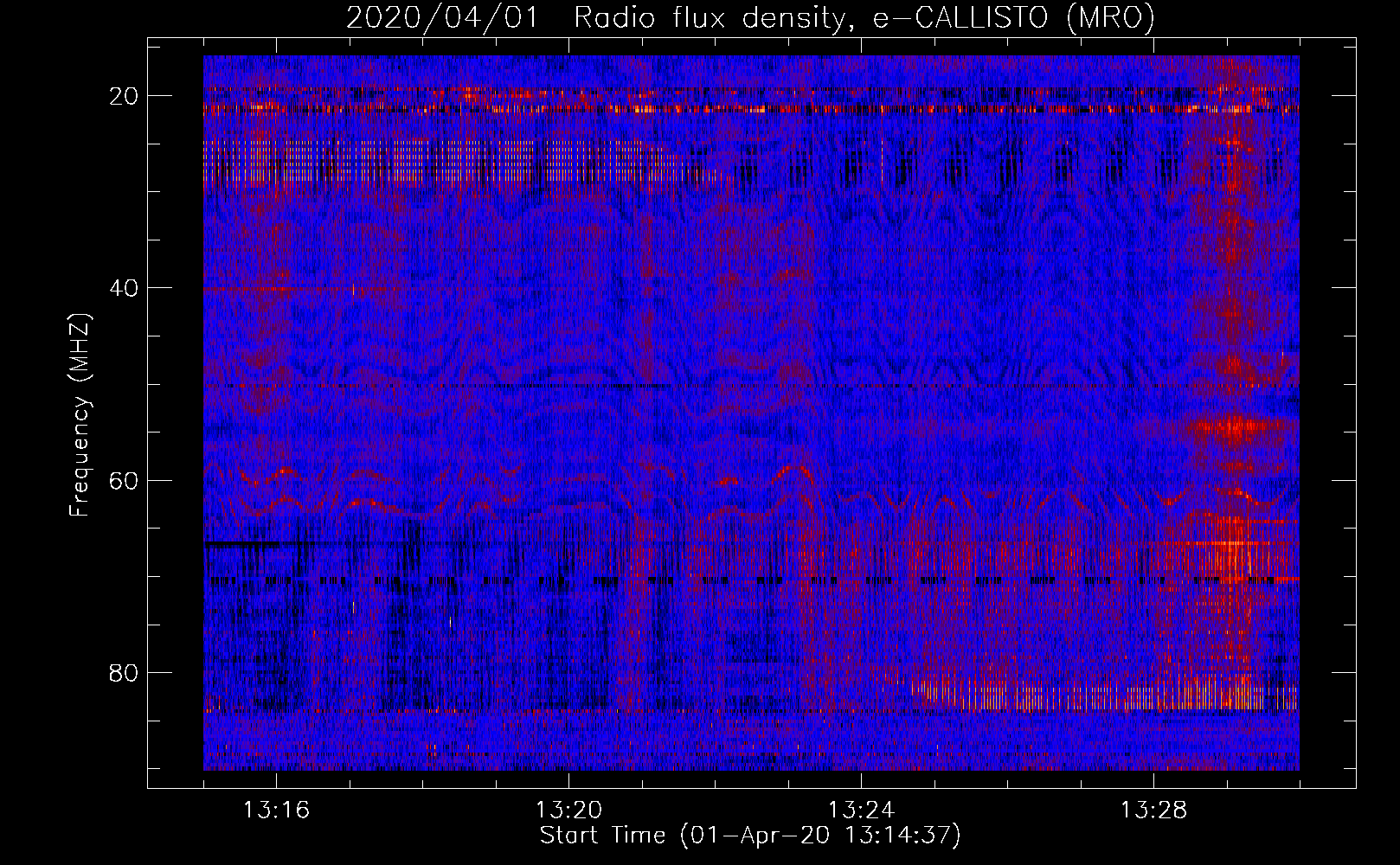This screenshot has height=865, width=1400.
Task: Click the 60 MHz frequency tick label
Action: pos(124,480)
